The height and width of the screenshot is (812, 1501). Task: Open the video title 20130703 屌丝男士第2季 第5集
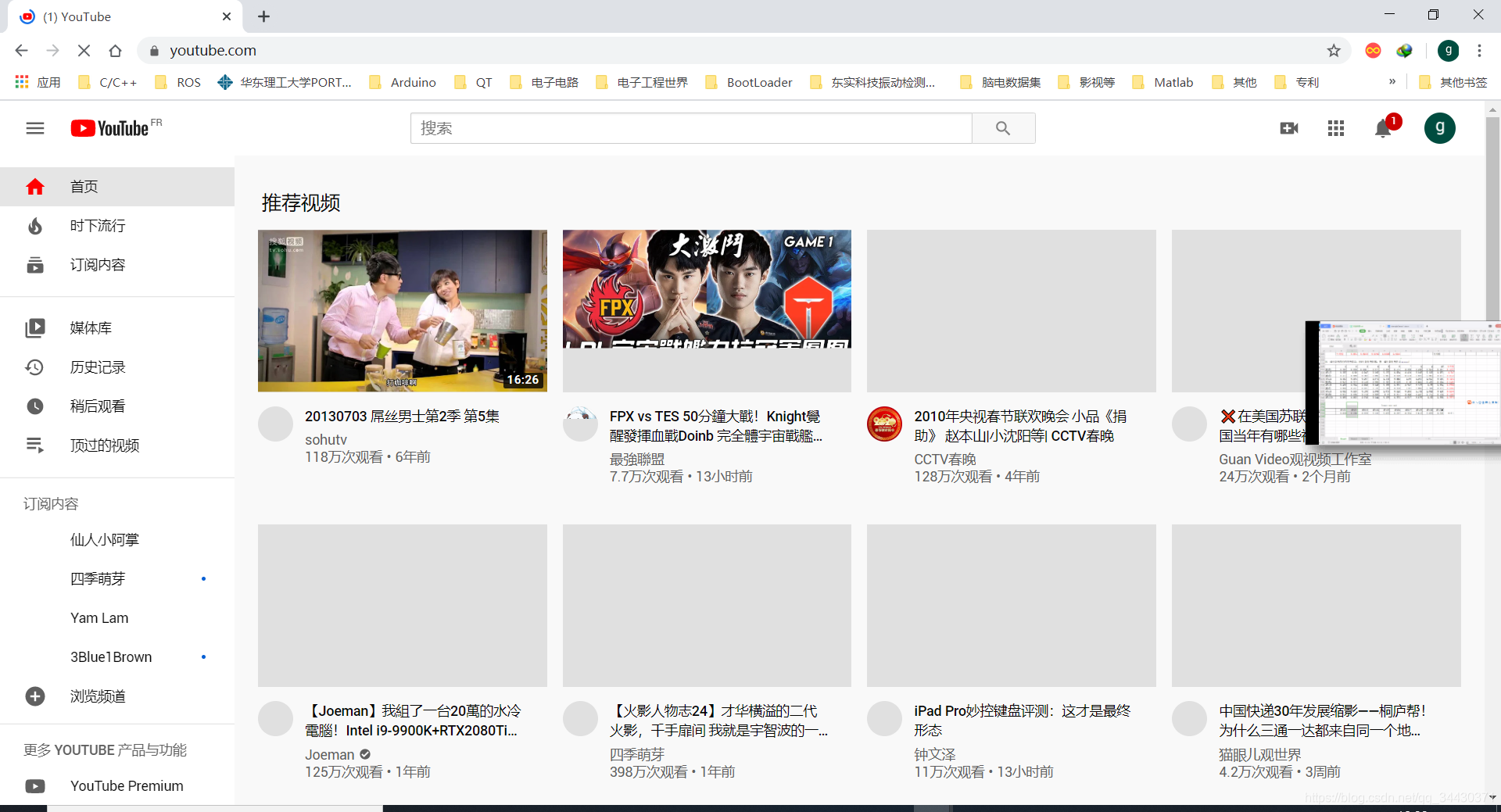[x=402, y=417]
